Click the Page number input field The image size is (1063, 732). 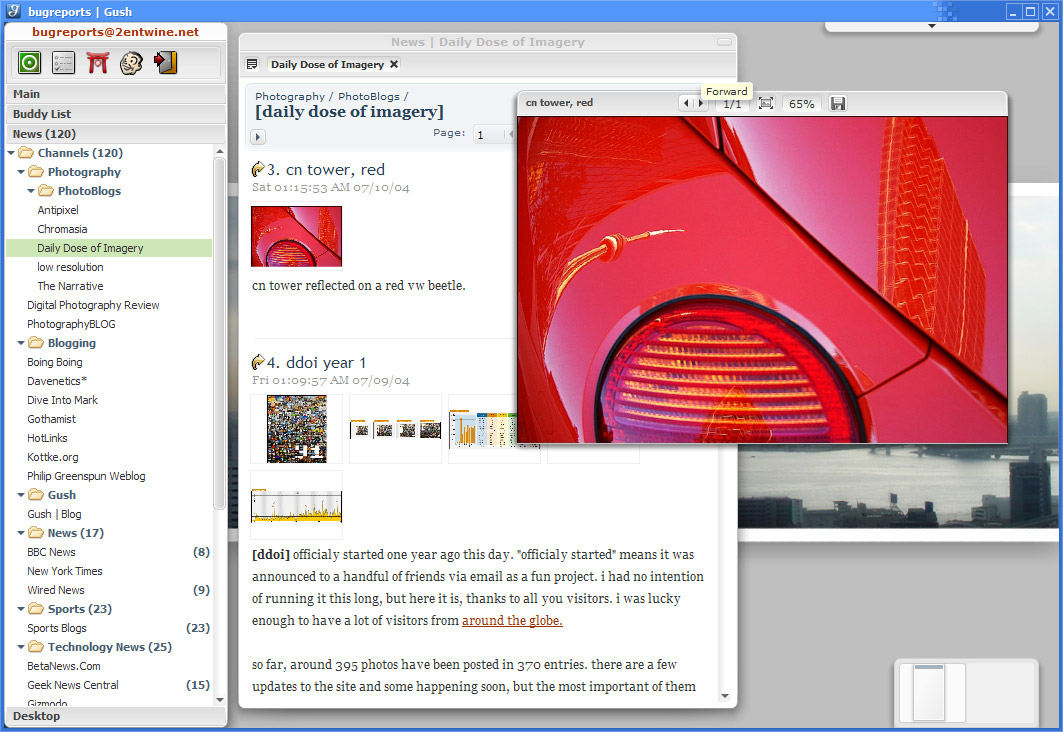coord(489,135)
